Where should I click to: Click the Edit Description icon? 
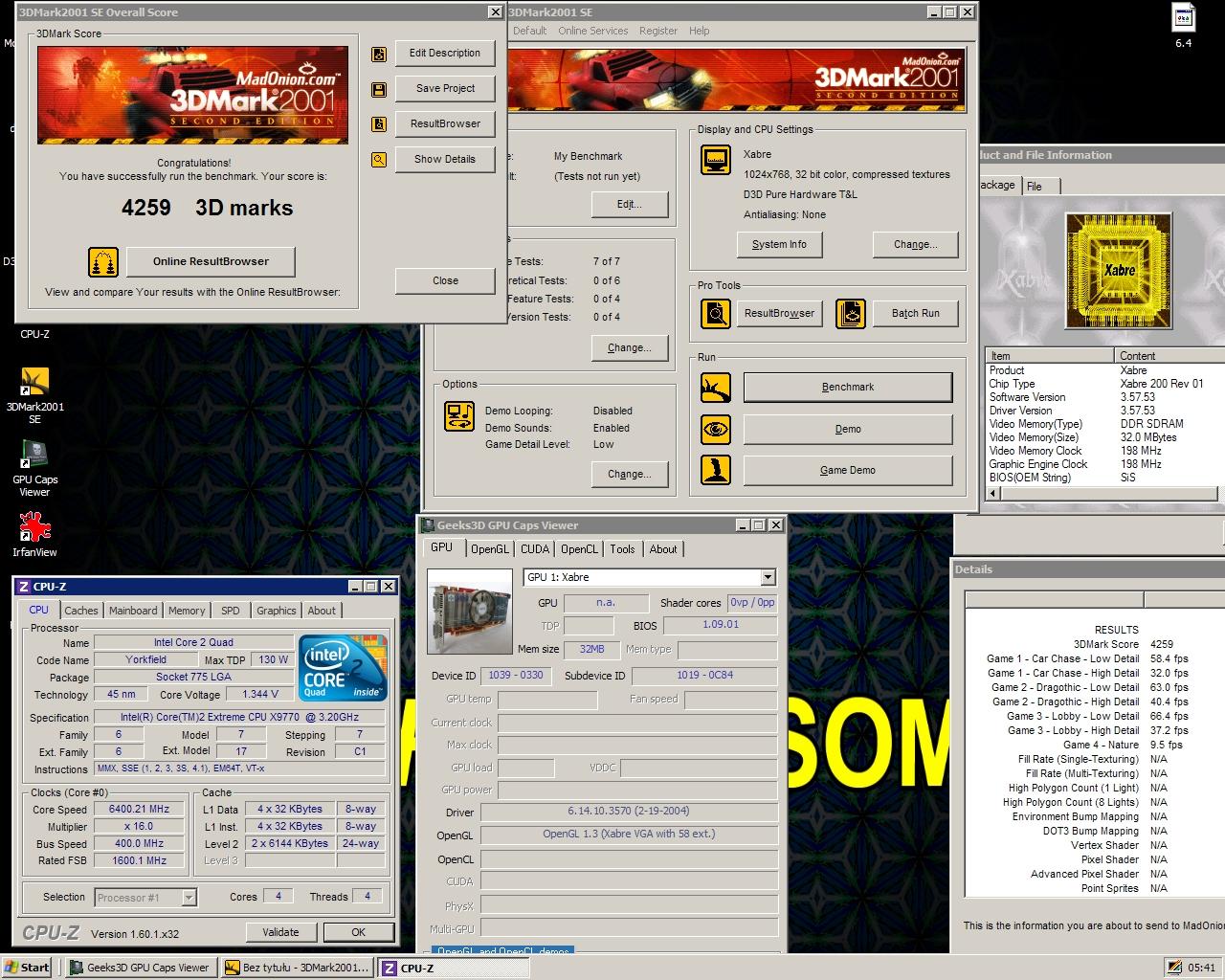[379, 54]
